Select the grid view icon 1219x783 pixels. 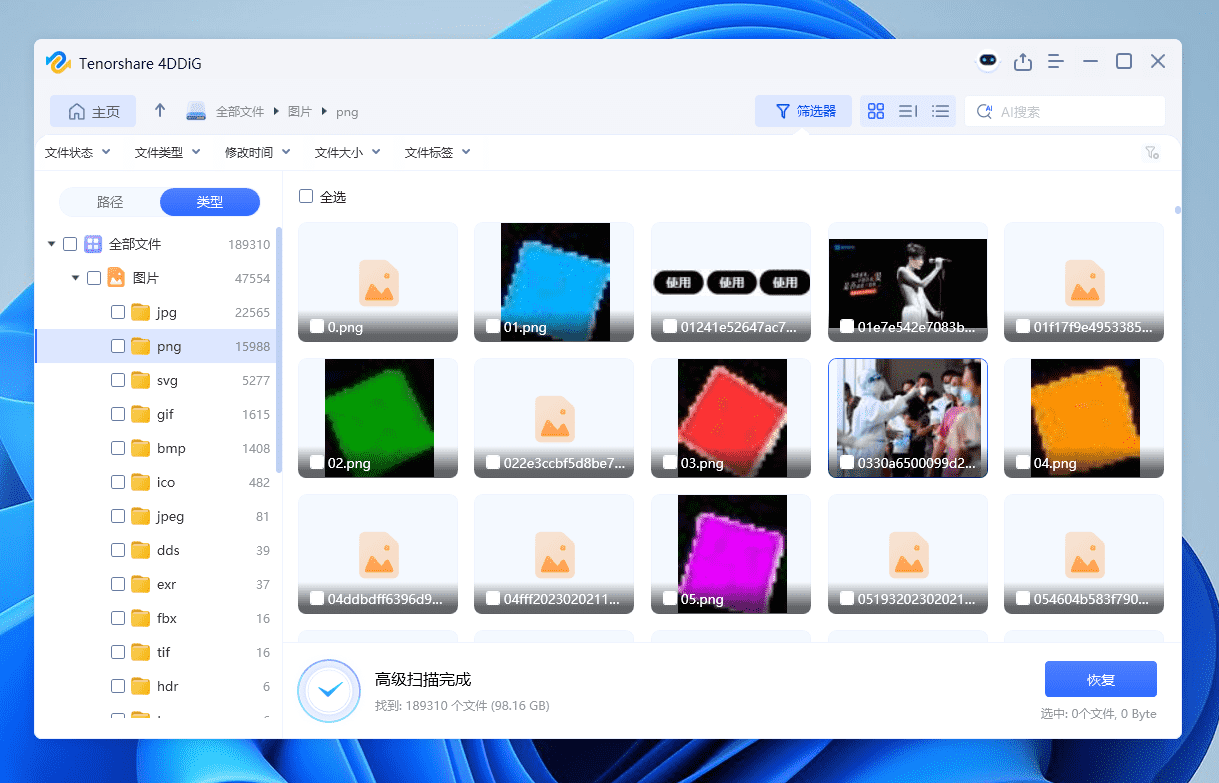pos(876,111)
